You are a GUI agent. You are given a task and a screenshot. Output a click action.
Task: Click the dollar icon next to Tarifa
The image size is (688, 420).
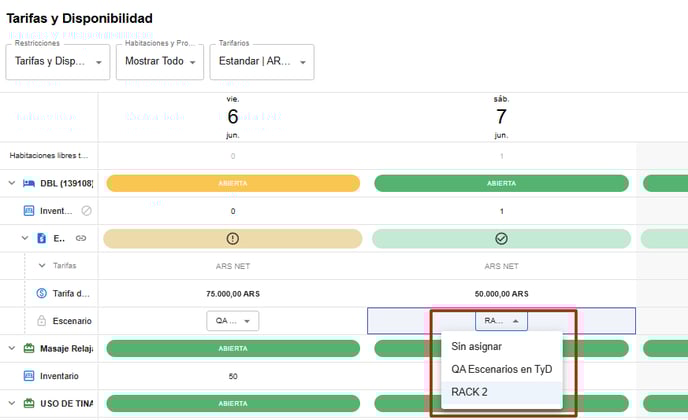[42, 293]
